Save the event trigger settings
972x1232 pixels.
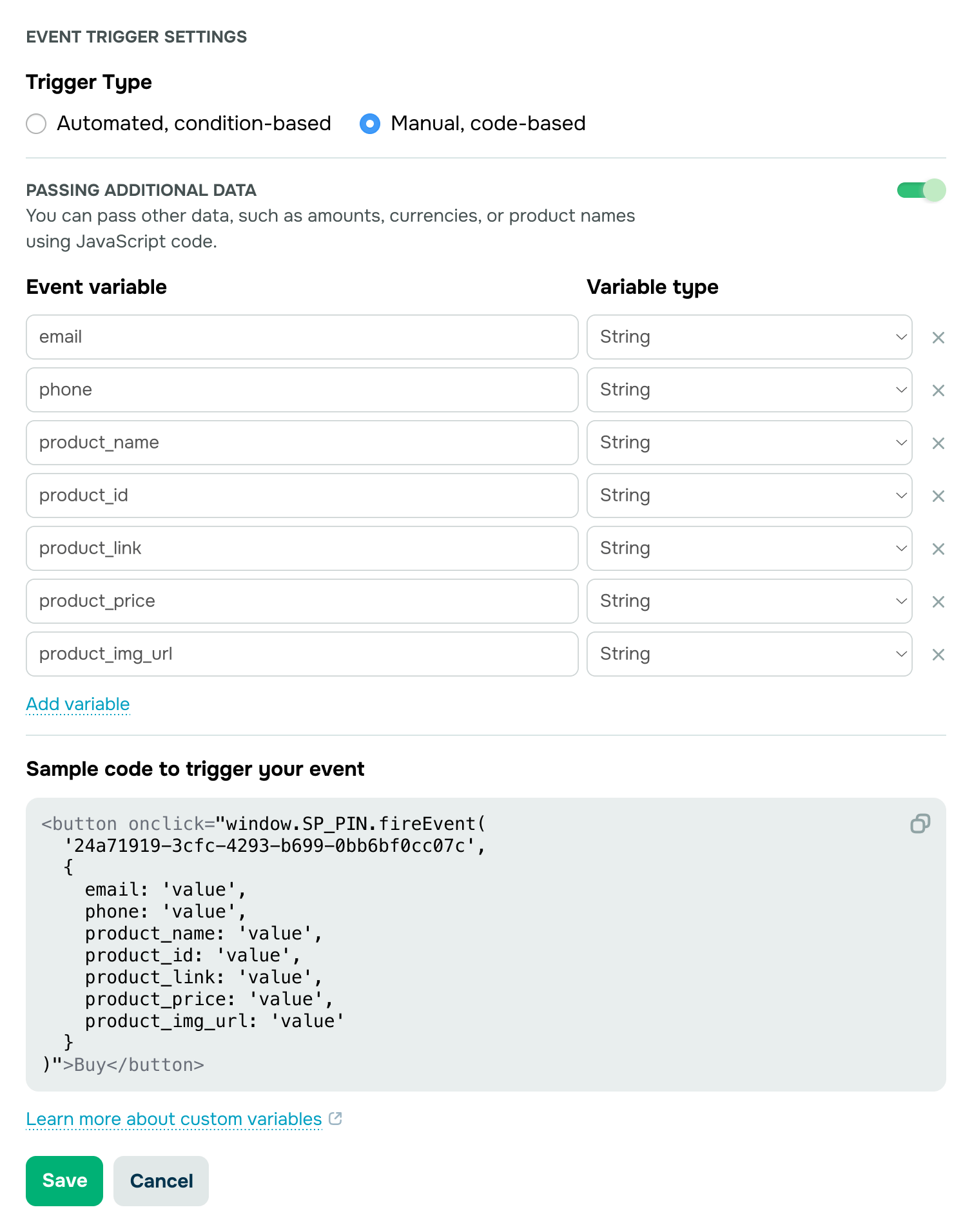(64, 1180)
